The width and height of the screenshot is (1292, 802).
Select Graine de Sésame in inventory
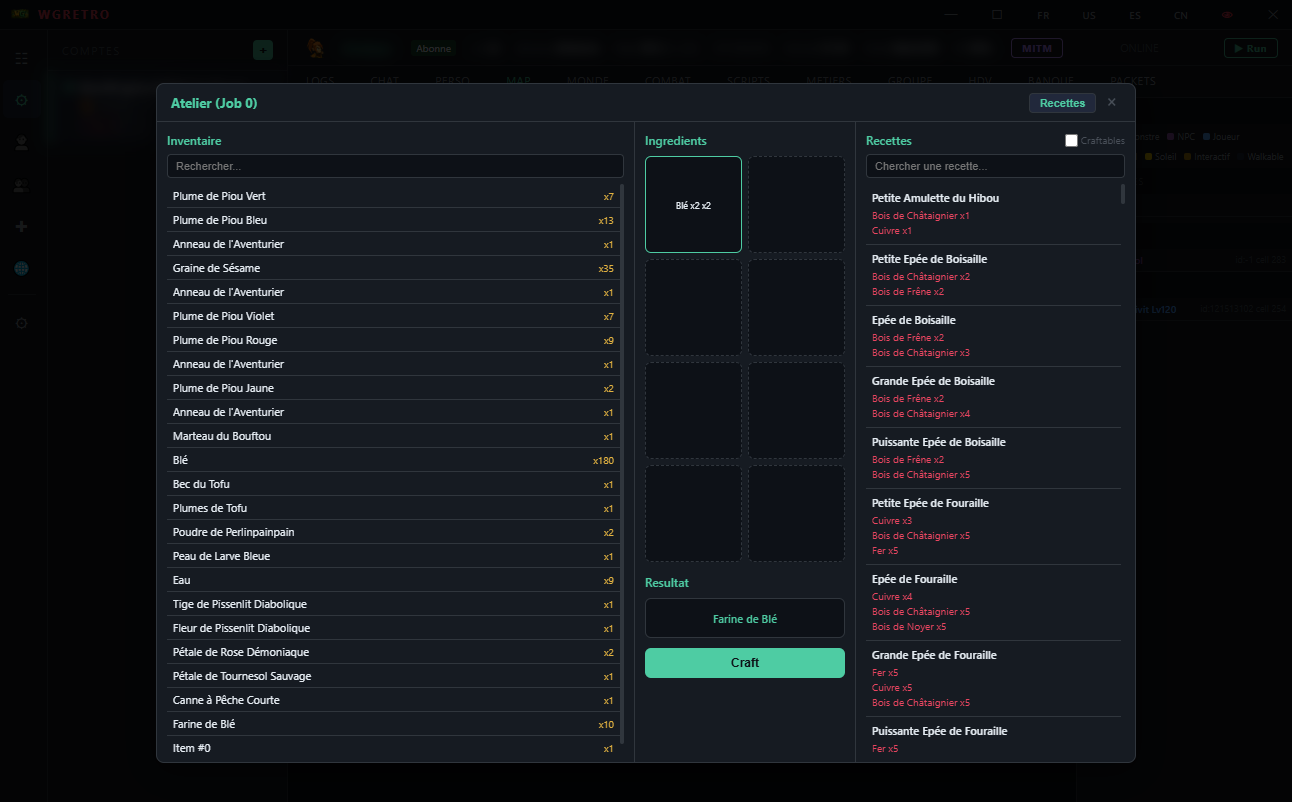click(x=394, y=268)
